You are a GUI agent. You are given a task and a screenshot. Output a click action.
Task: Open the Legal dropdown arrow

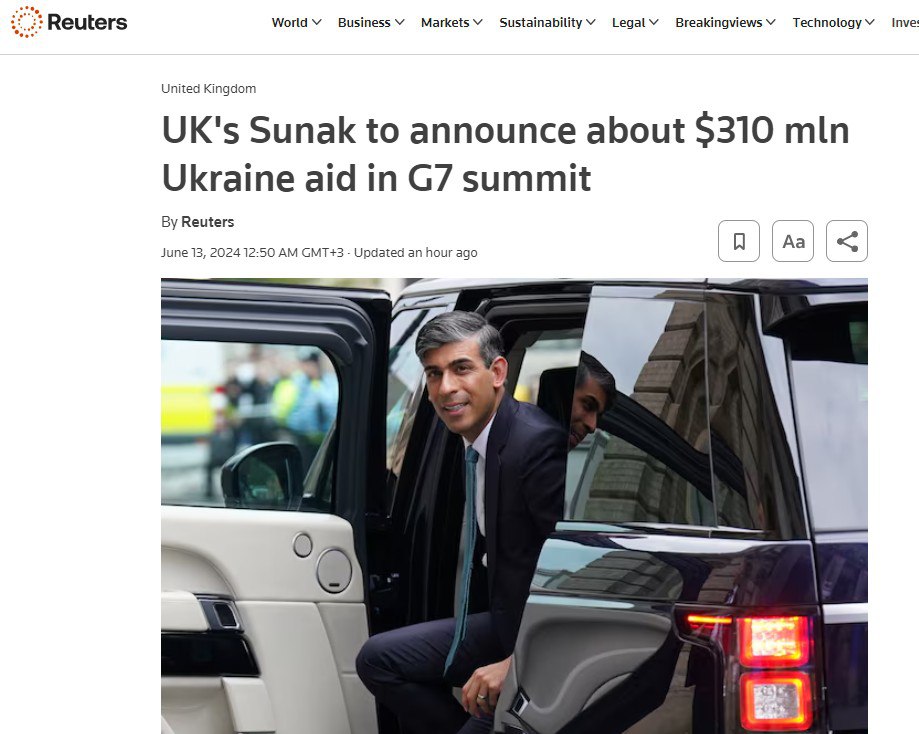point(654,22)
